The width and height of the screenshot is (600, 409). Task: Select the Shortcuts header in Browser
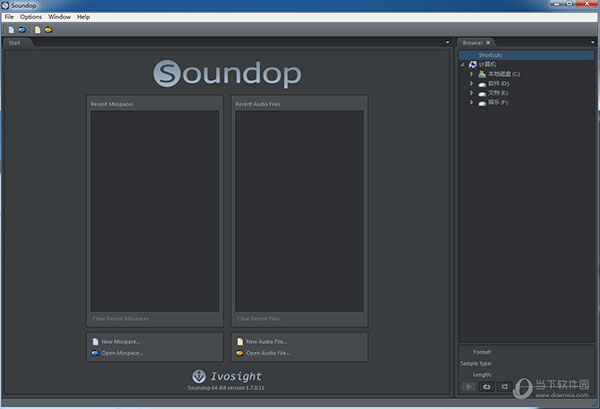tap(527, 55)
